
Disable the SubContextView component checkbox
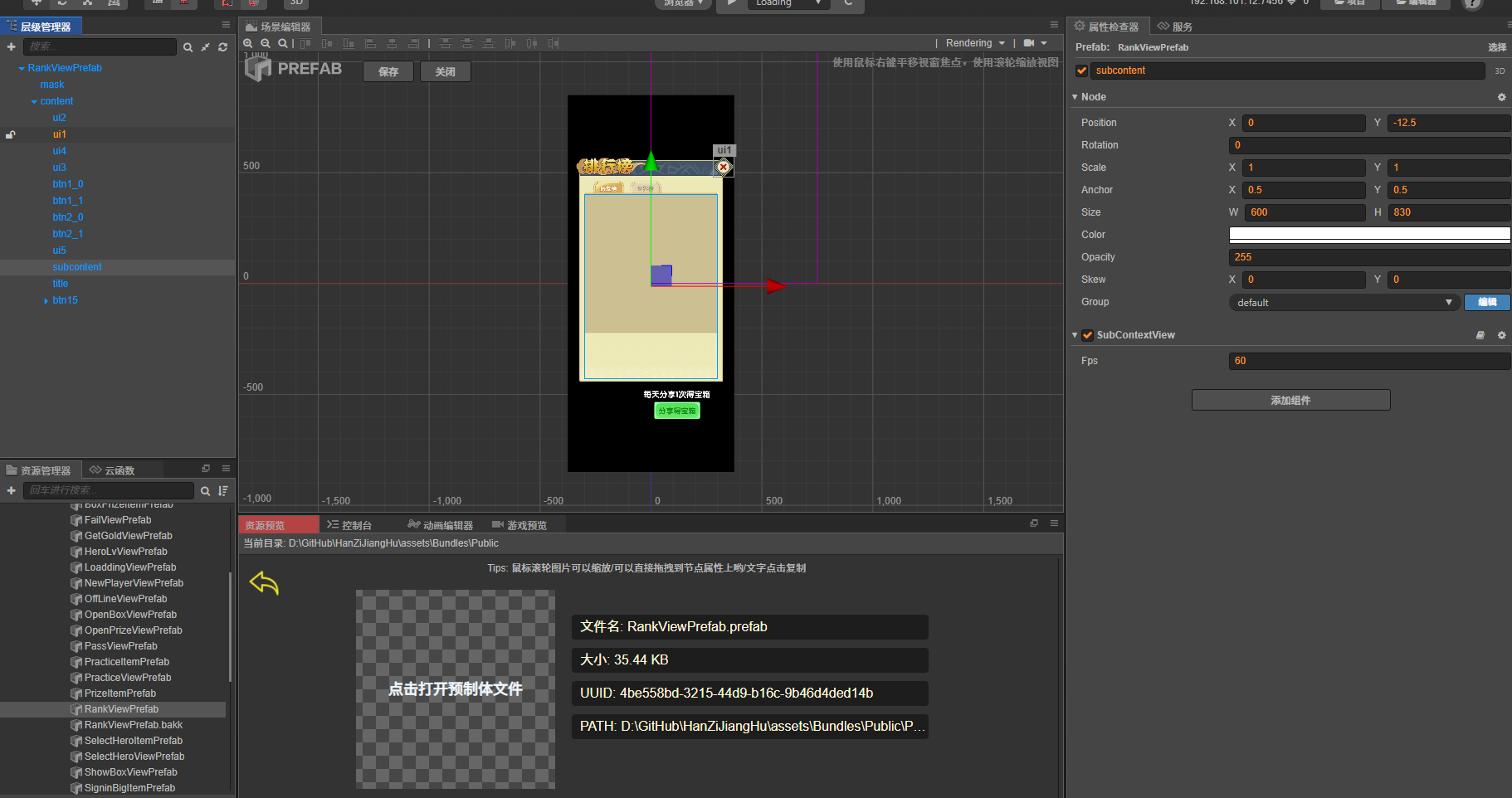1087,335
